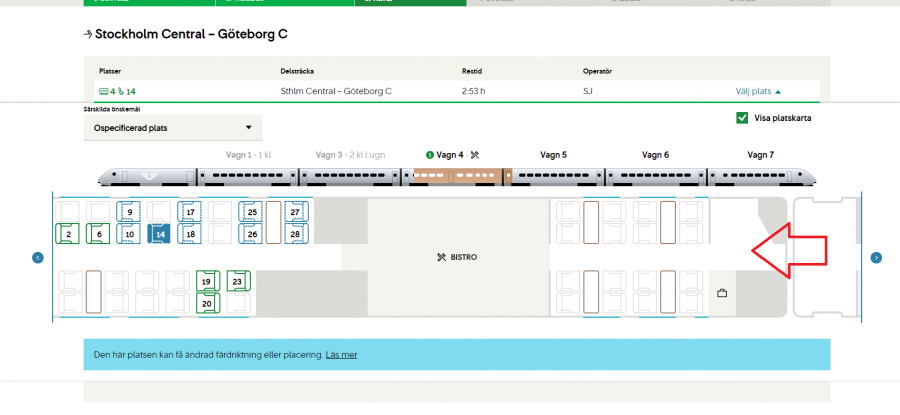Collapse the Välj plats expander
Image resolution: width=900 pixels, height=415 pixels.
tap(758, 91)
